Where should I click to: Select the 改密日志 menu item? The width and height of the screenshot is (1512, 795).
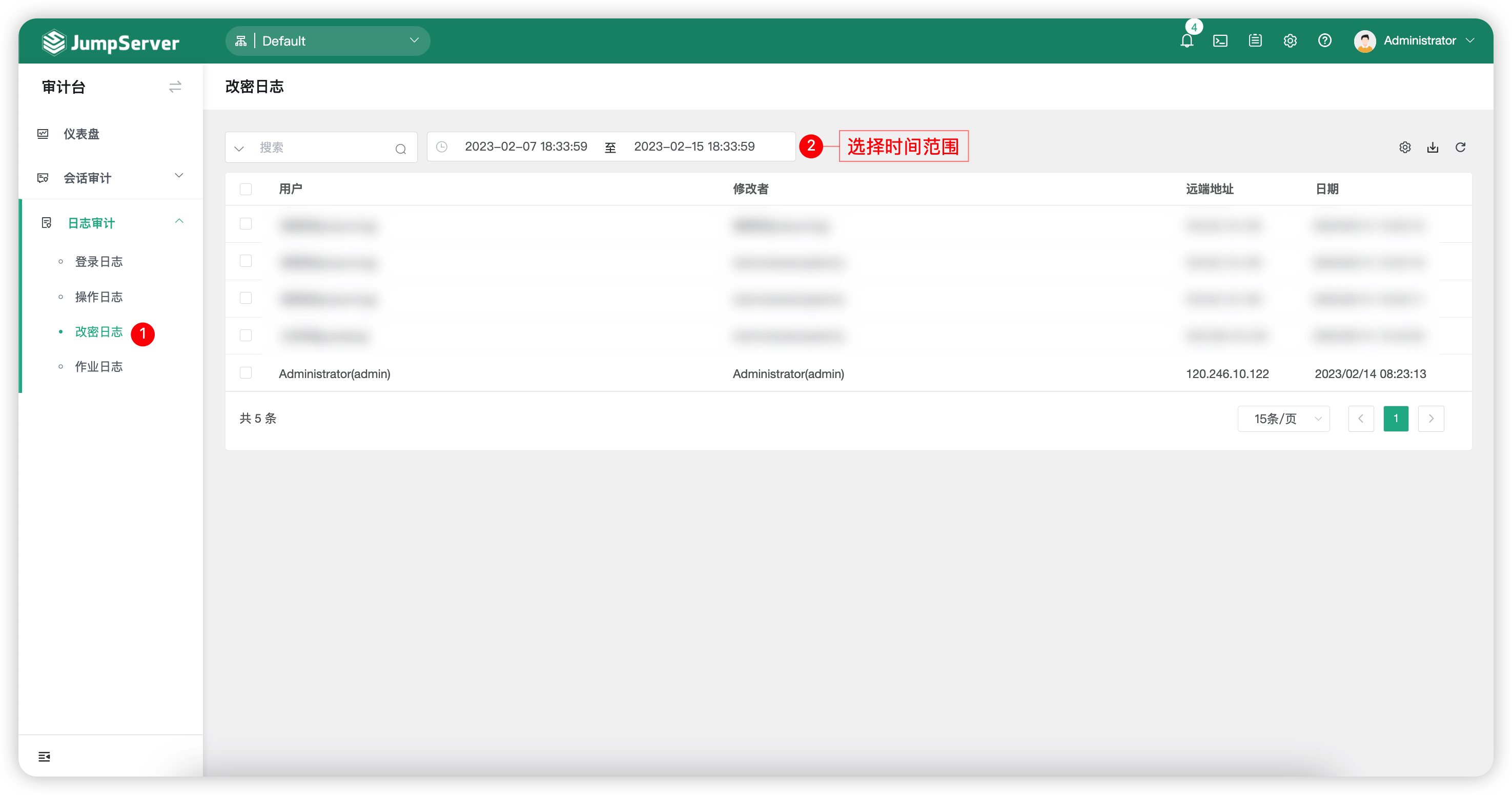coord(98,331)
